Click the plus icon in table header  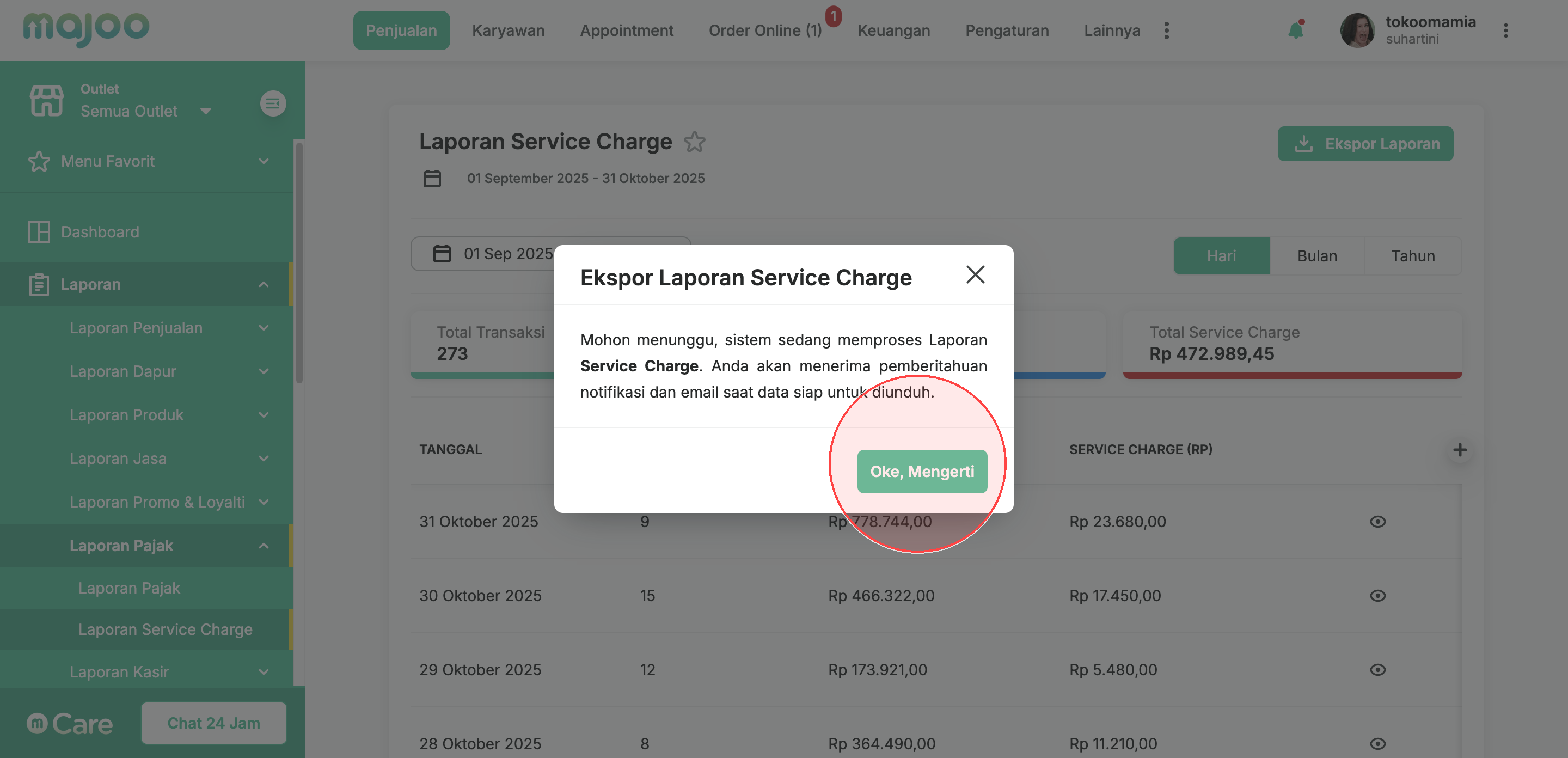1460,450
